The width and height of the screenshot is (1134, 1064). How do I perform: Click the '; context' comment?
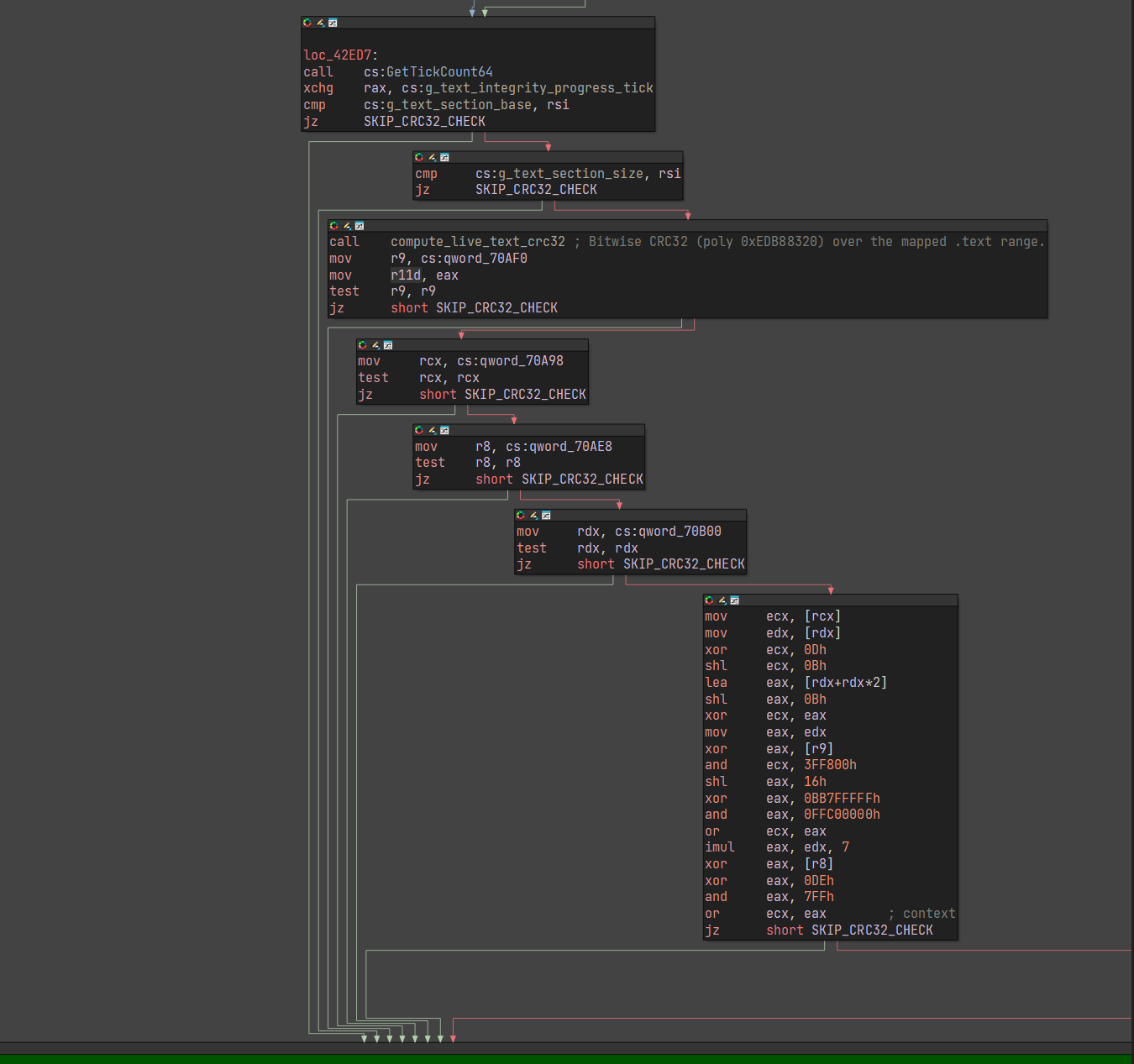pyautogui.click(x=921, y=914)
